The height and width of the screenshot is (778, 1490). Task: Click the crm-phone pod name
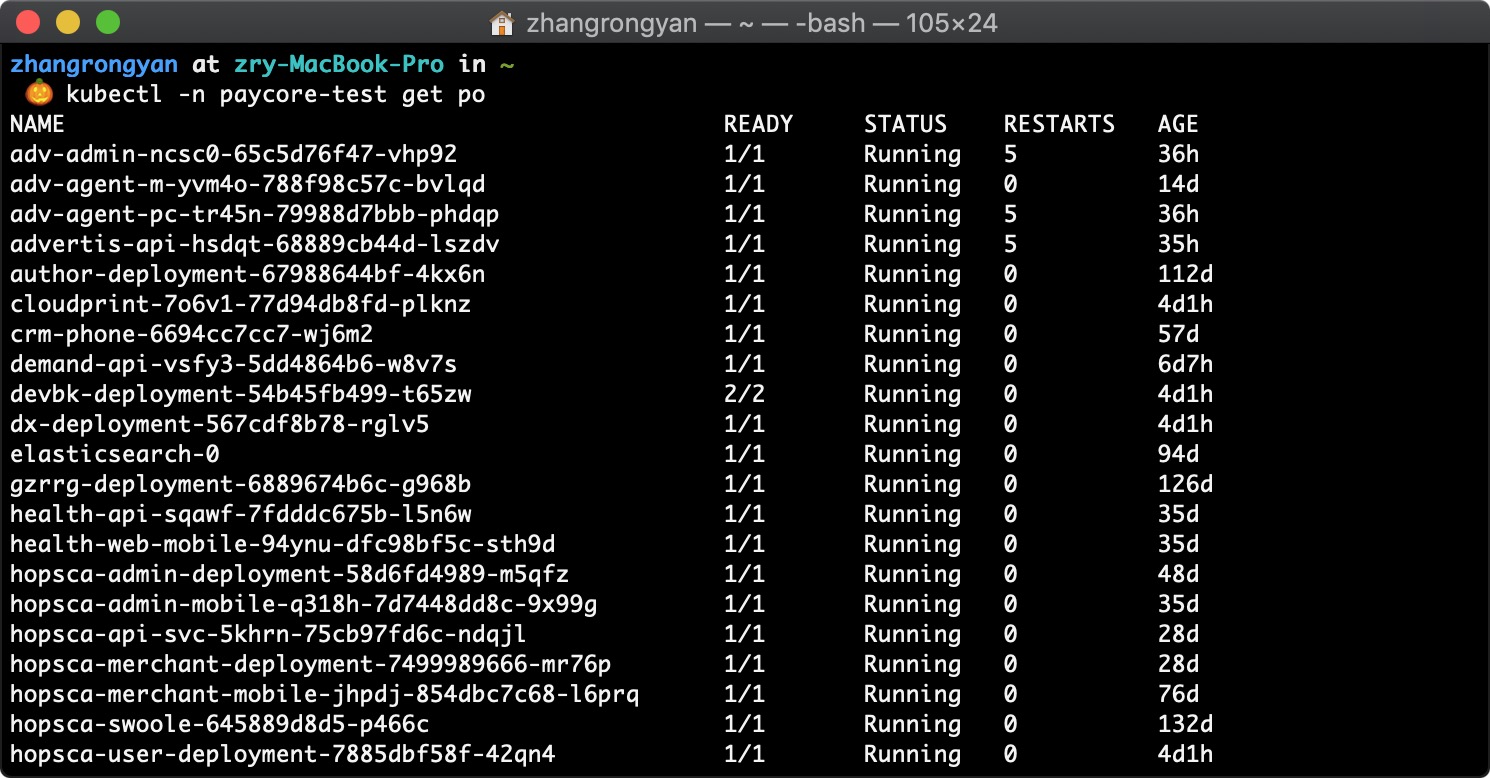191,334
